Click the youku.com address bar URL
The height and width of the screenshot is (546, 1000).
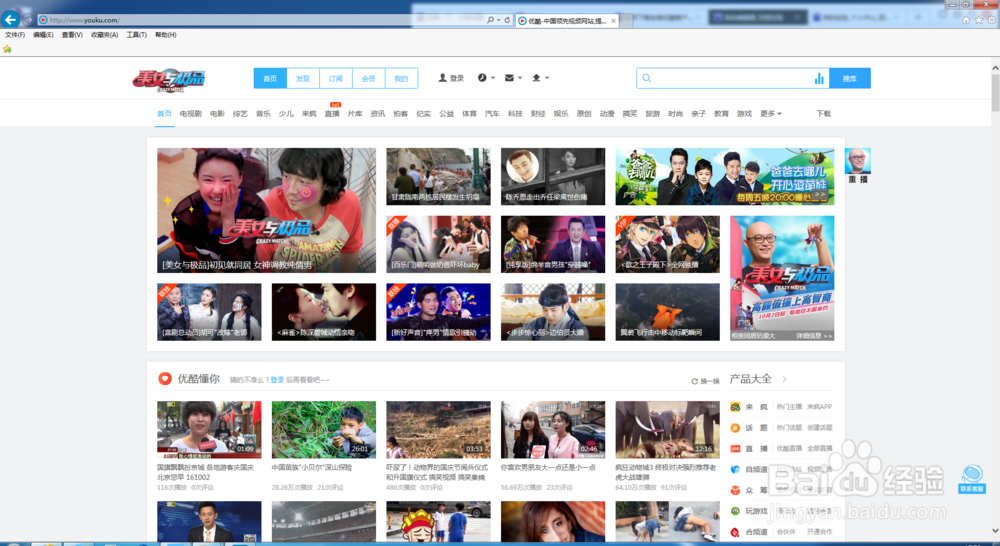(x=84, y=20)
